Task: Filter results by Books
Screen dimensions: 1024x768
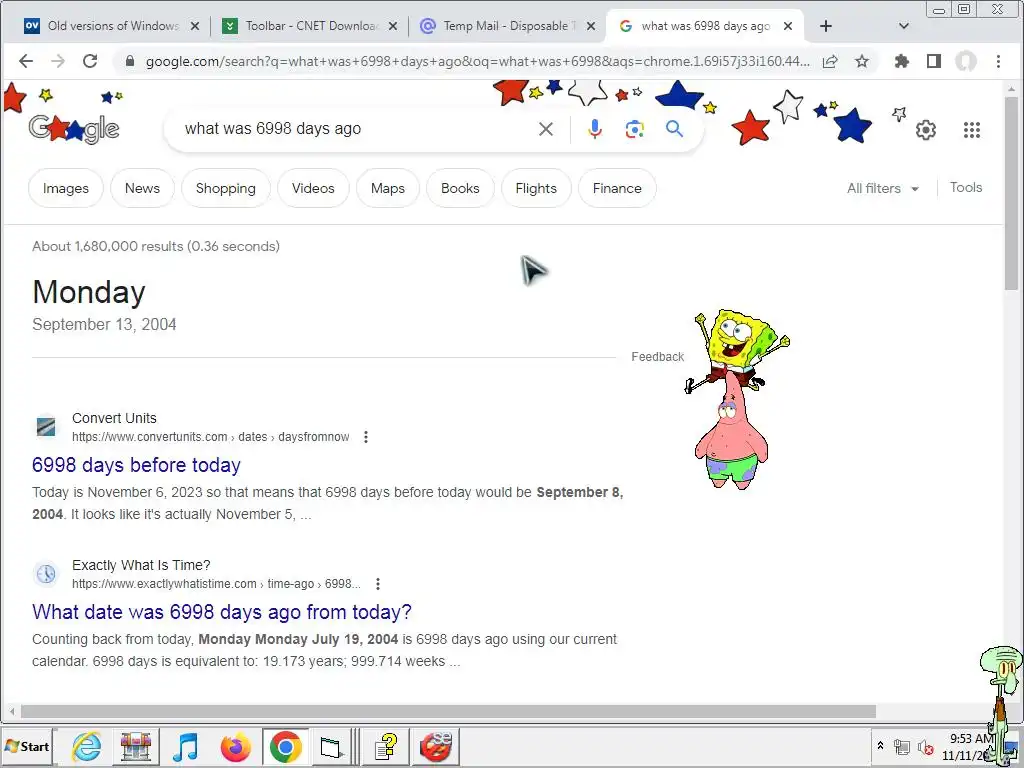Action: coord(460,188)
